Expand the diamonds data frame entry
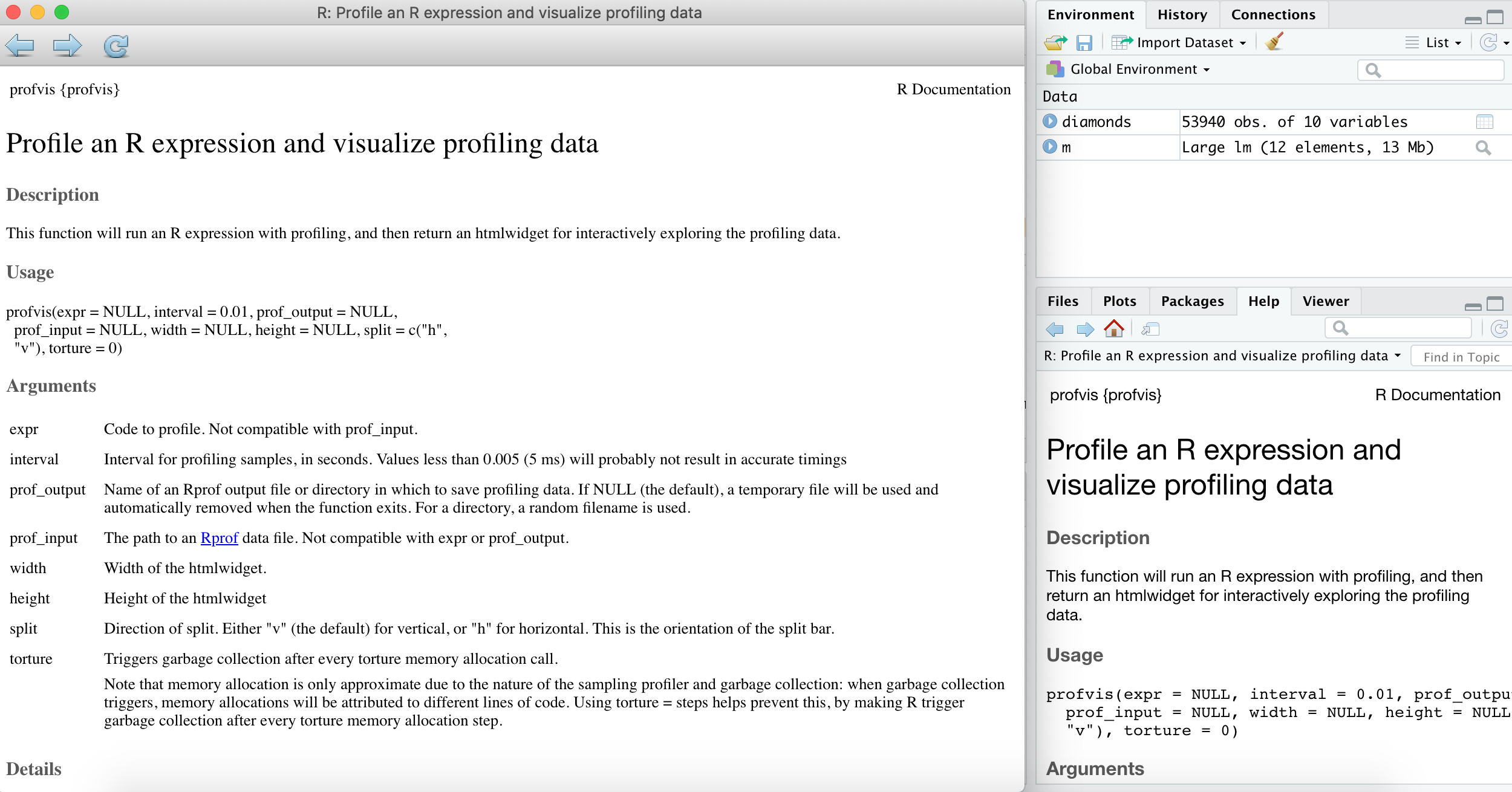The image size is (1512, 792). pos(1050,122)
